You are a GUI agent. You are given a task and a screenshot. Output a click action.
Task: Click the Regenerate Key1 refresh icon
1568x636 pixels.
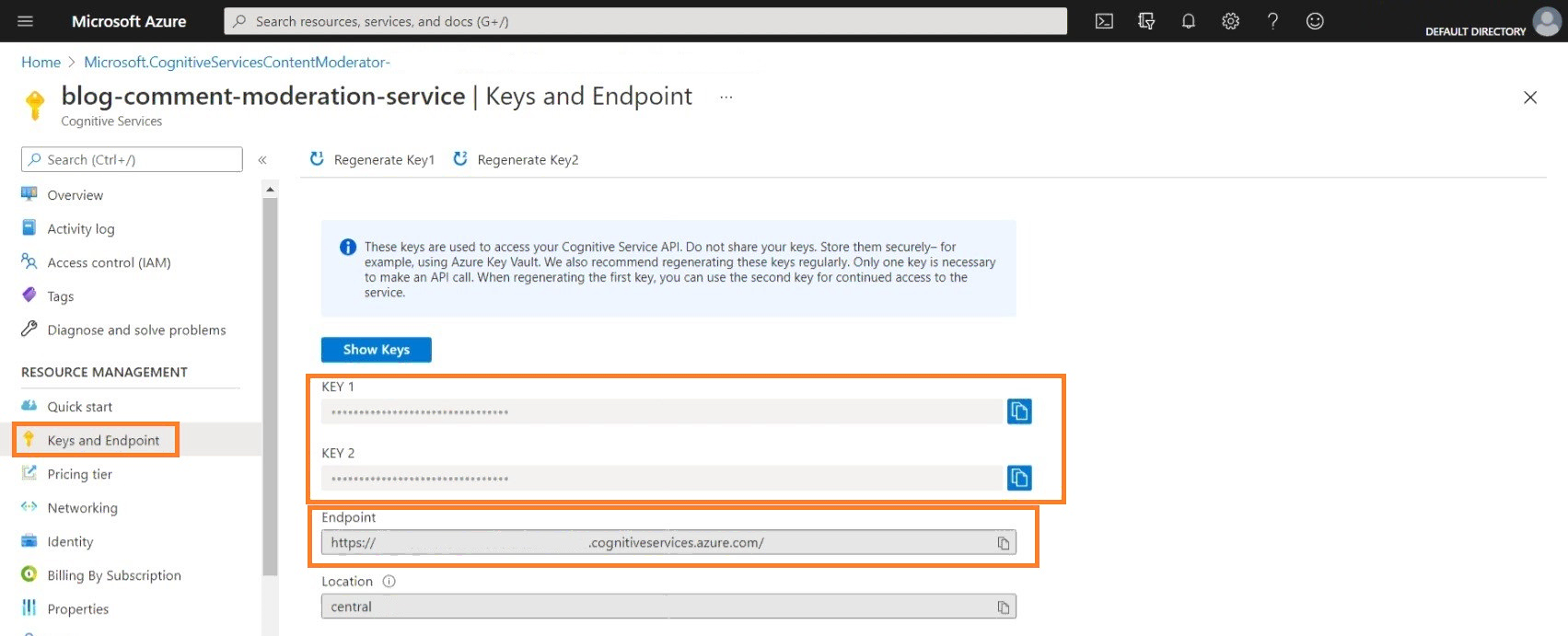click(x=317, y=159)
